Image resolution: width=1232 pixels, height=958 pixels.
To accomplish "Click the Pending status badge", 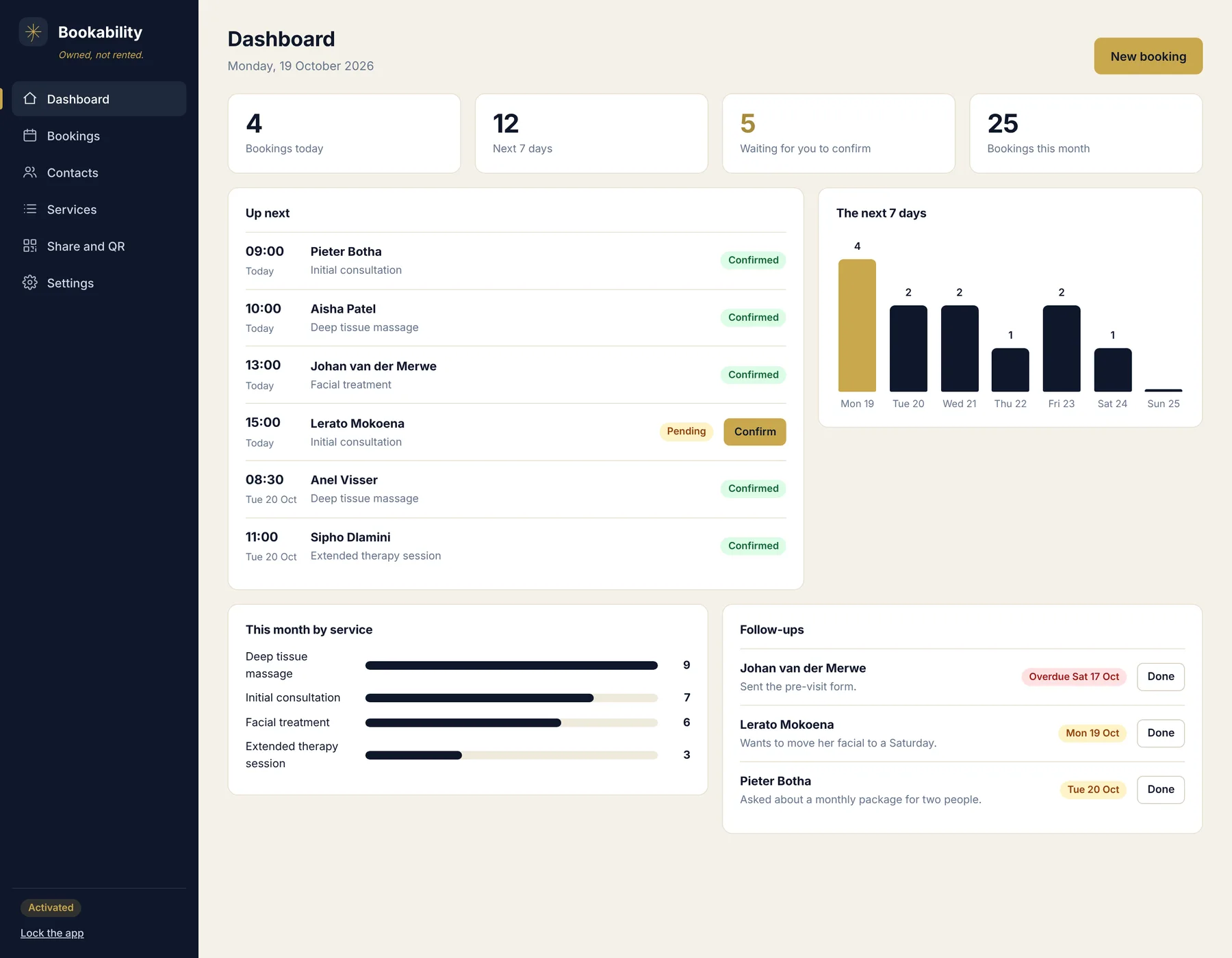I will click(x=686, y=431).
